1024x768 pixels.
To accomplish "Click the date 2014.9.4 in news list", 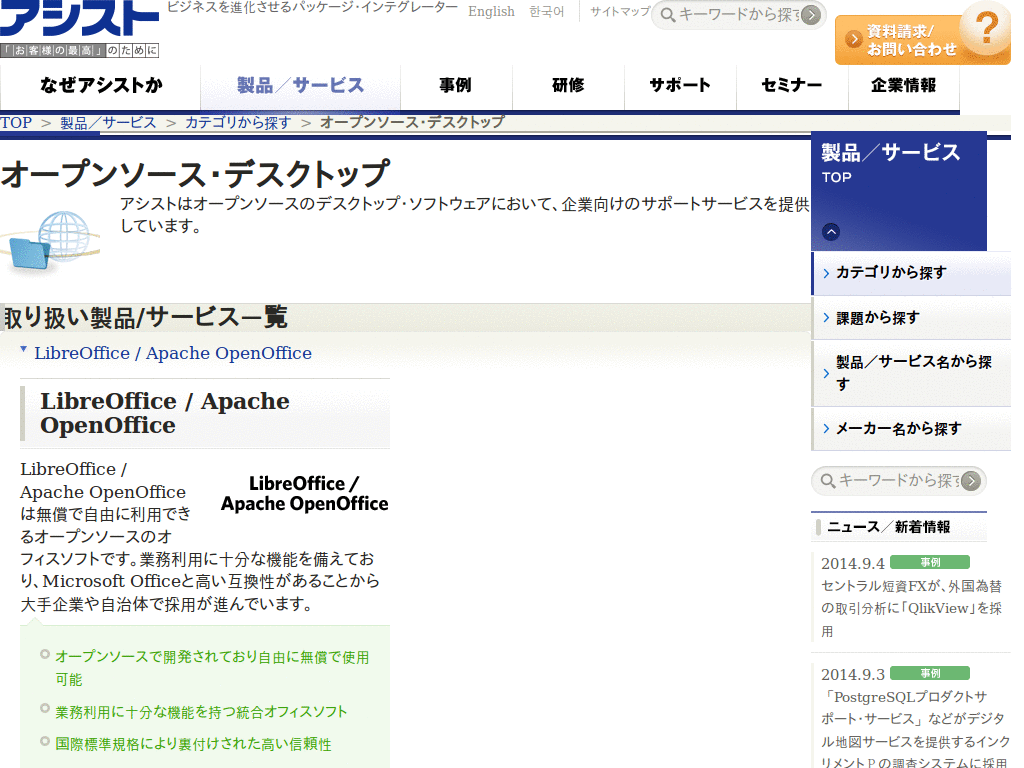I will (x=853, y=563).
